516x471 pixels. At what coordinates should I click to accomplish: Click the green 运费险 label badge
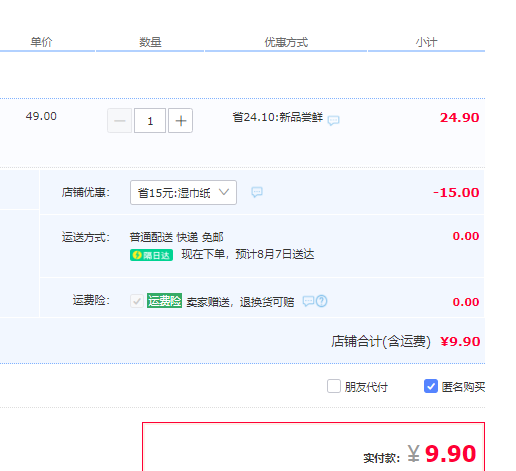[x=164, y=301]
